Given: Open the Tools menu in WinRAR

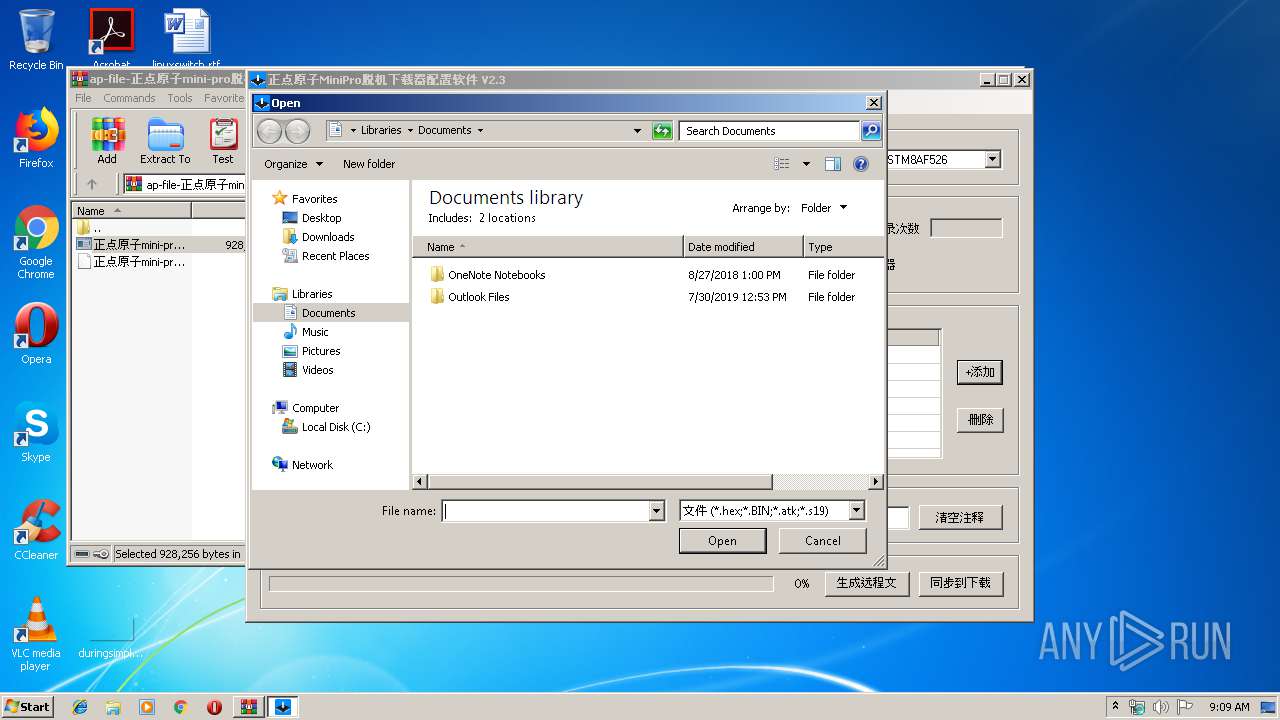Looking at the screenshot, I should point(180,98).
